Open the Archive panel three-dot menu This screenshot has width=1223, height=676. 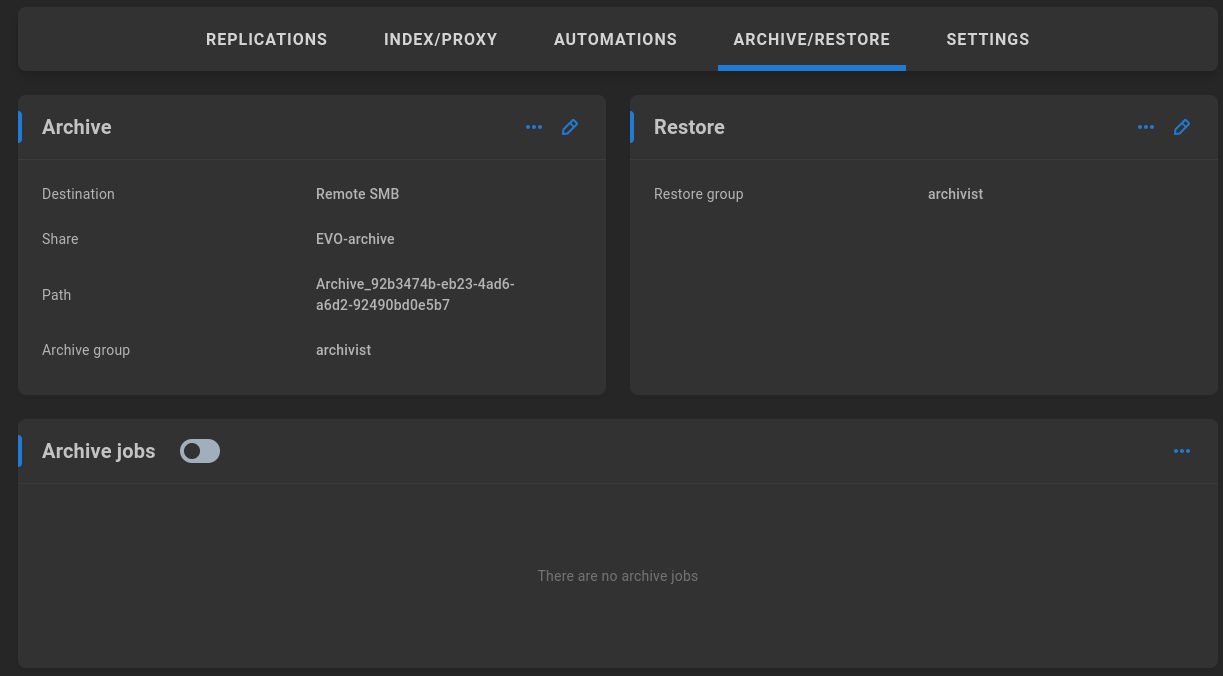click(x=534, y=127)
